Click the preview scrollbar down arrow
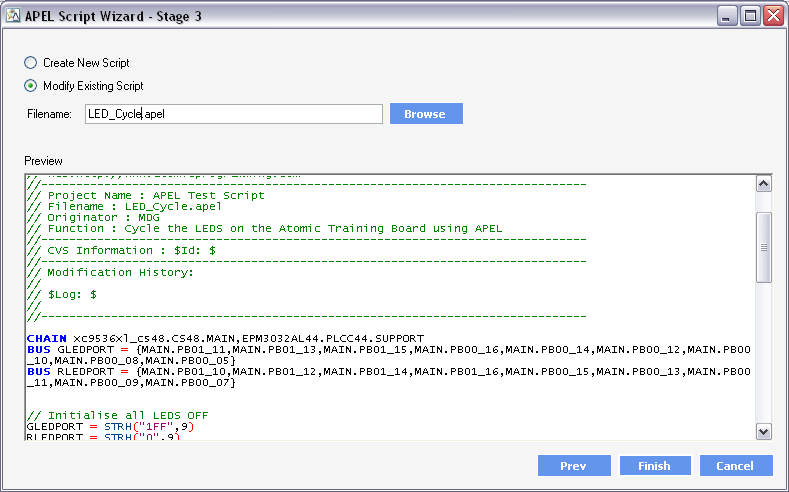Viewport: 789px width, 492px height. click(x=764, y=431)
